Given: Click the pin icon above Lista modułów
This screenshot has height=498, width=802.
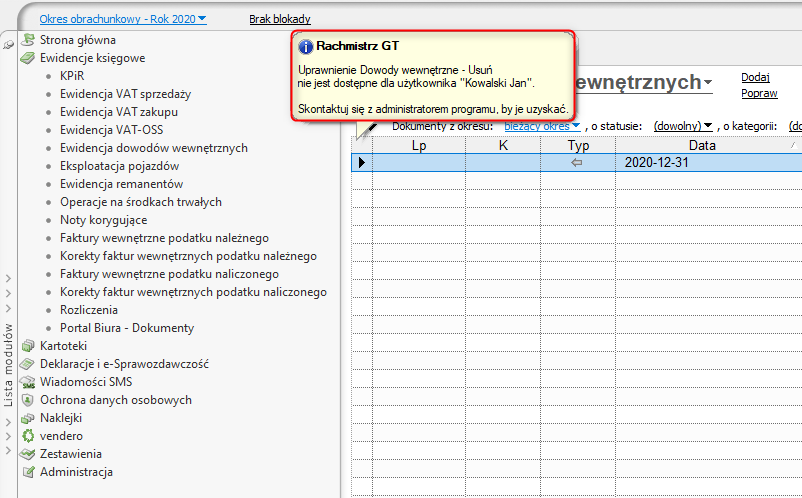Looking at the screenshot, I should click(8, 45).
